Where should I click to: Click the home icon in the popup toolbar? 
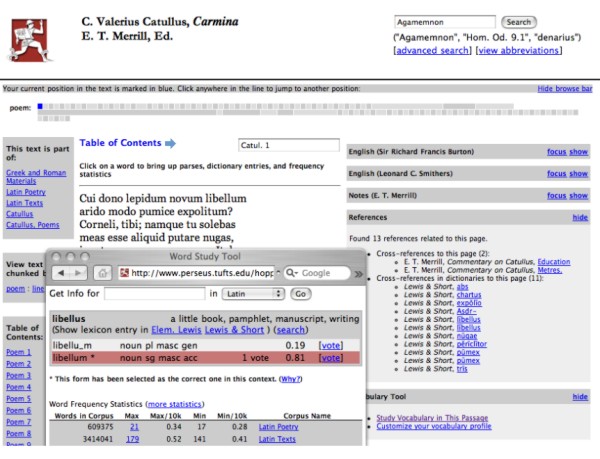click(x=103, y=272)
